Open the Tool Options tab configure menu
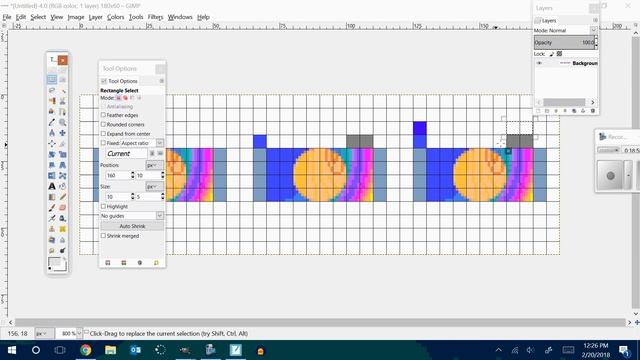The width and height of the screenshot is (640, 360). click(x=162, y=81)
